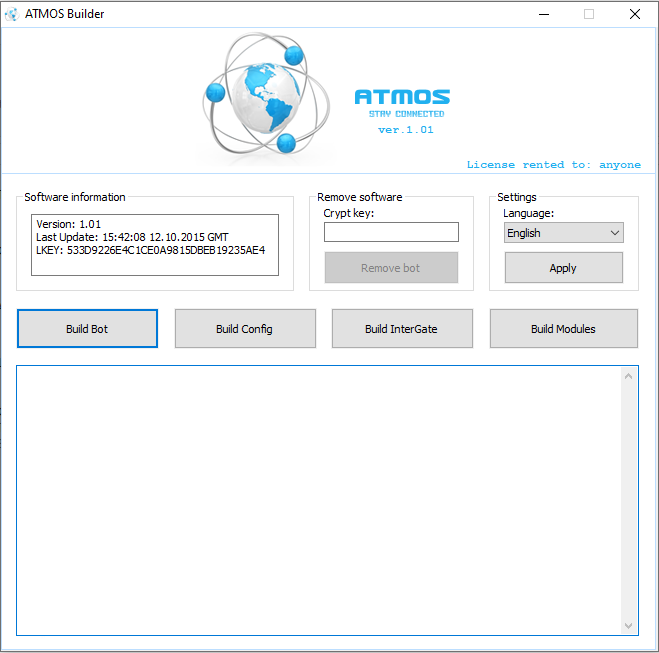Click the License rented to anyone text

tap(554, 165)
